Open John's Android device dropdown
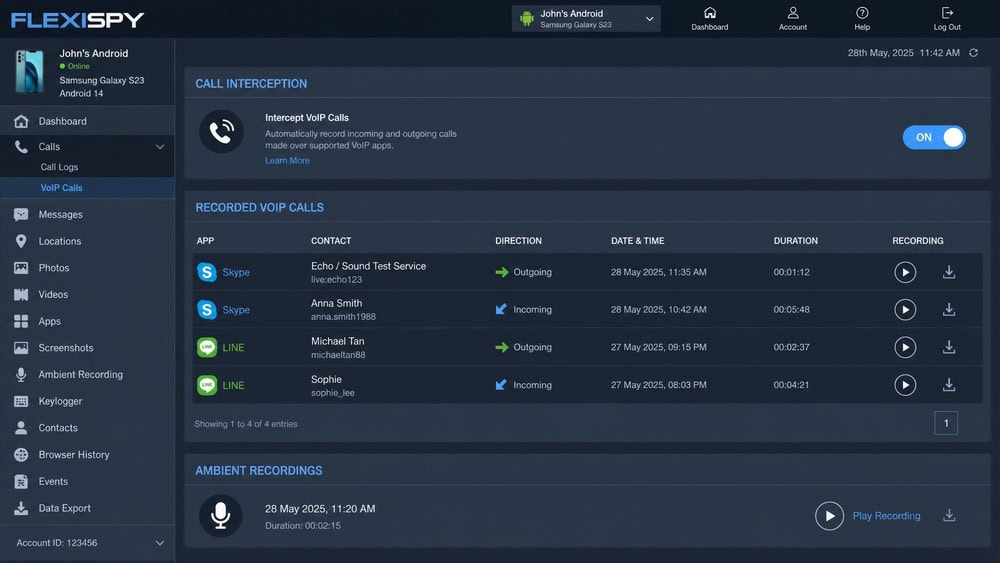Screen dimensions: 1000x563 585,18
